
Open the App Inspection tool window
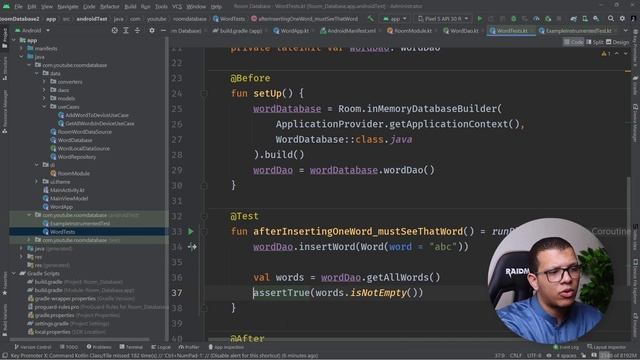click(226, 347)
